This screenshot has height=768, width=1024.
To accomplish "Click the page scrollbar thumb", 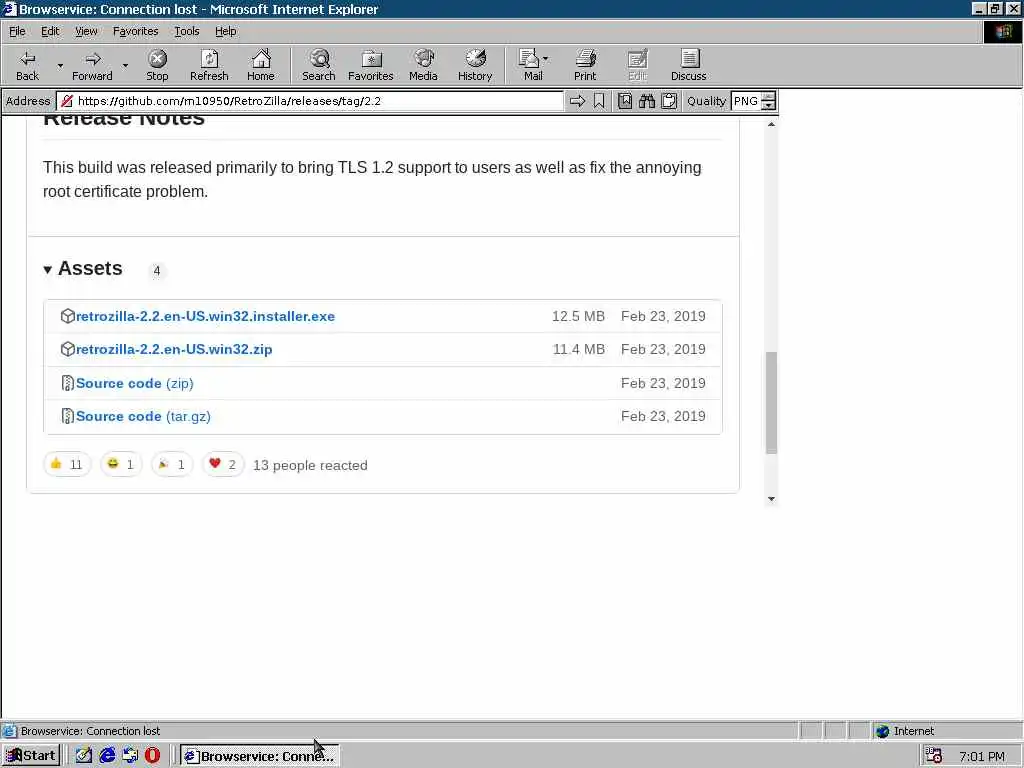I will 771,402.
